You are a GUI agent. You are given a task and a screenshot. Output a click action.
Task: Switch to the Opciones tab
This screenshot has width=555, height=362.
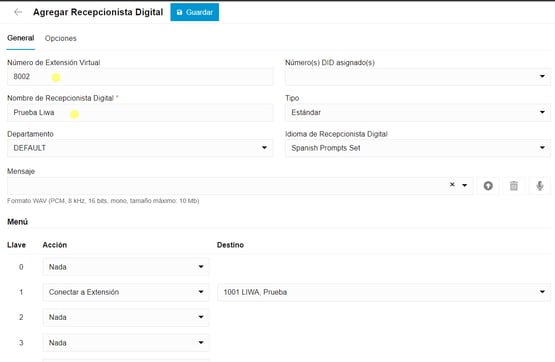click(x=61, y=38)
